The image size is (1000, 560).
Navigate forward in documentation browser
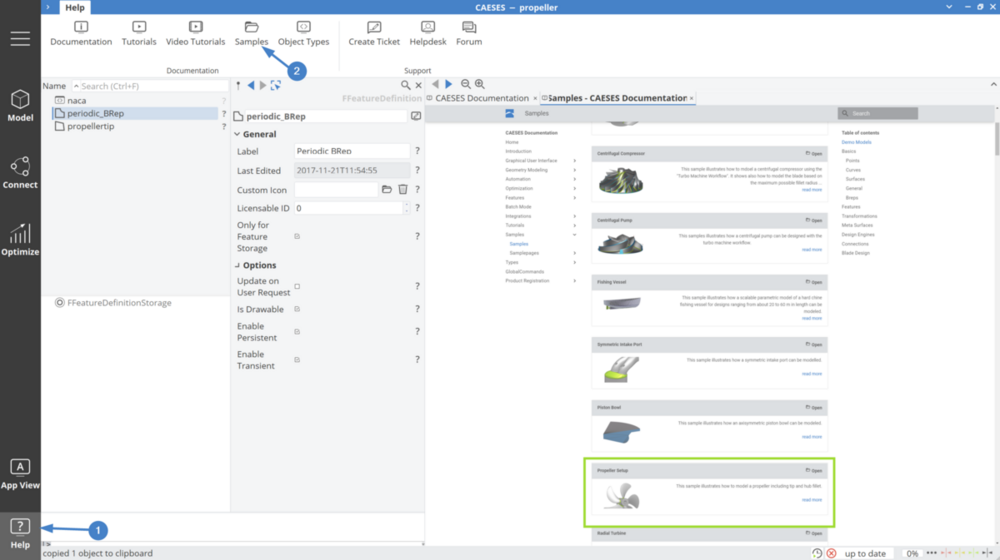(x=448, y=84)
